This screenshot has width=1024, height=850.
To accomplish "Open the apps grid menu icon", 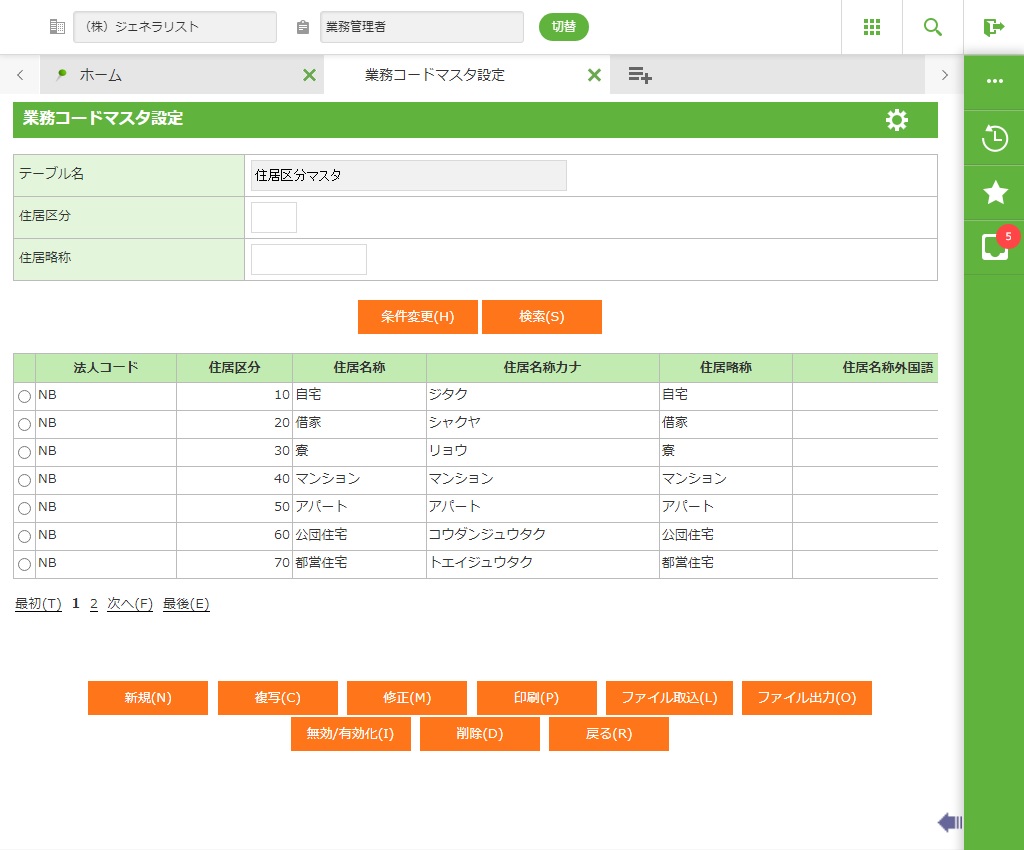I will pyautogui.click(x=871, y=27).
